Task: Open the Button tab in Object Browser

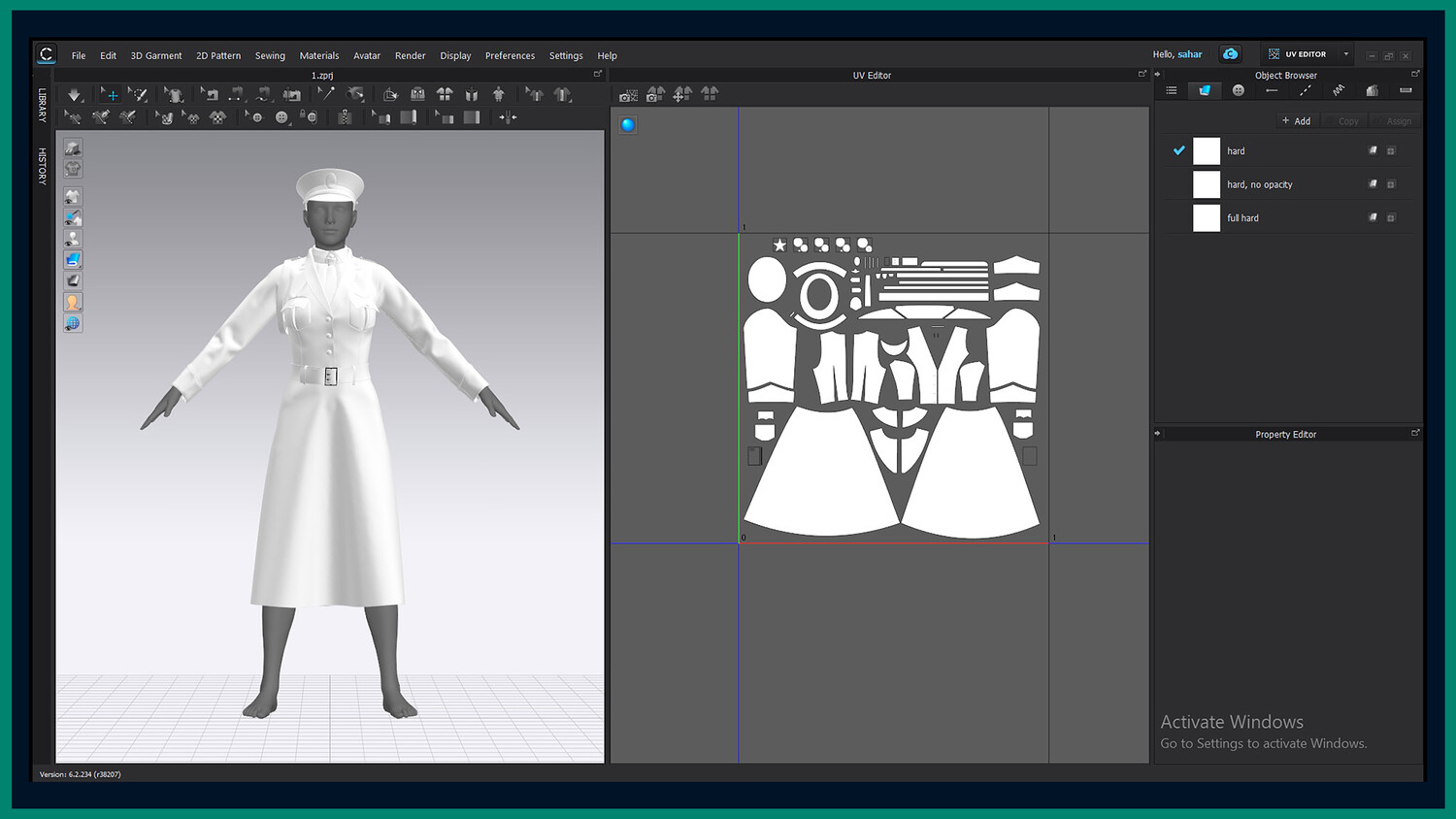Action: 1238,90
